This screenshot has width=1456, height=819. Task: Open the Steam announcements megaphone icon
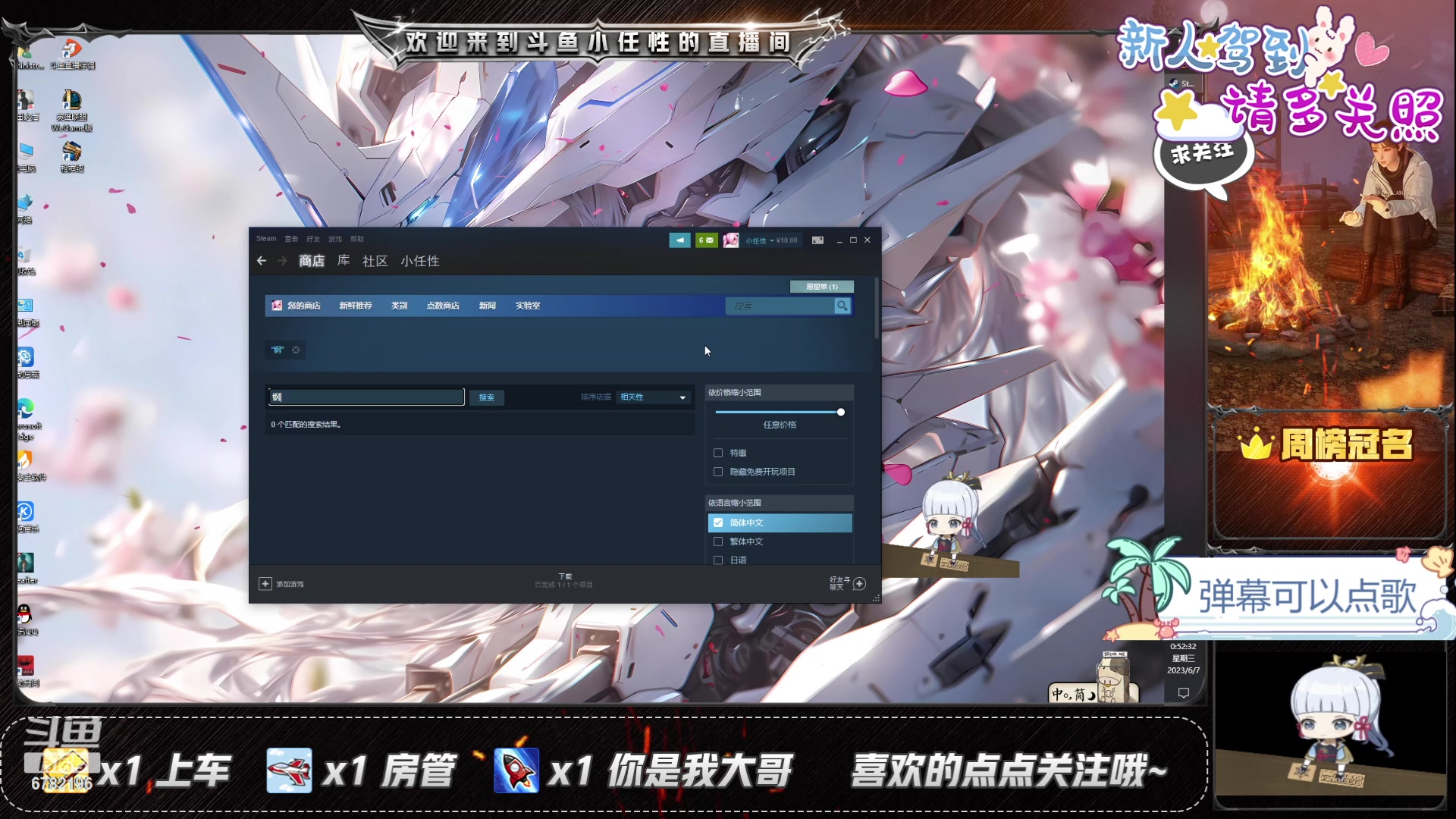pyautogui.click(x=679, y=240)
